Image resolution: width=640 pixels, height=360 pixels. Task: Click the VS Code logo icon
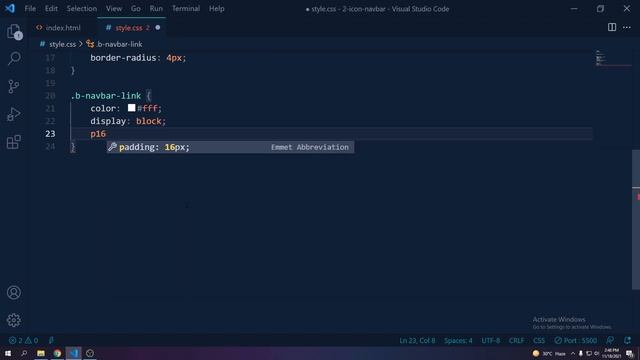(10, 9)
